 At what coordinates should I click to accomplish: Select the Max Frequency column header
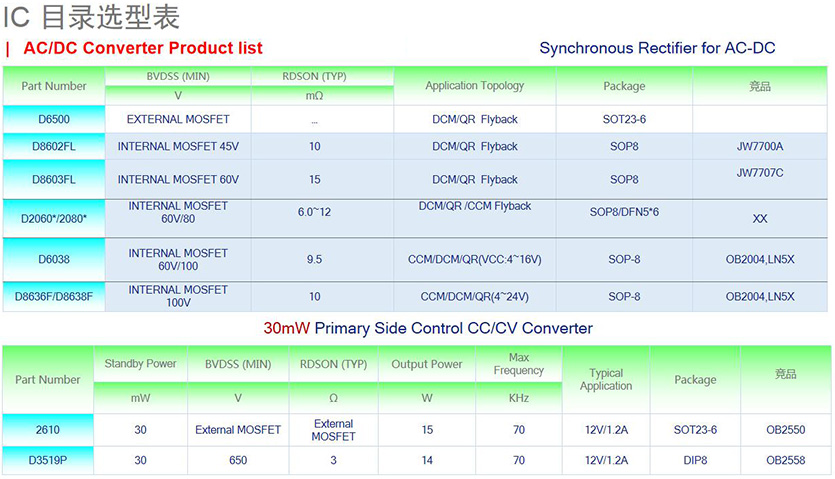[518, 364]
